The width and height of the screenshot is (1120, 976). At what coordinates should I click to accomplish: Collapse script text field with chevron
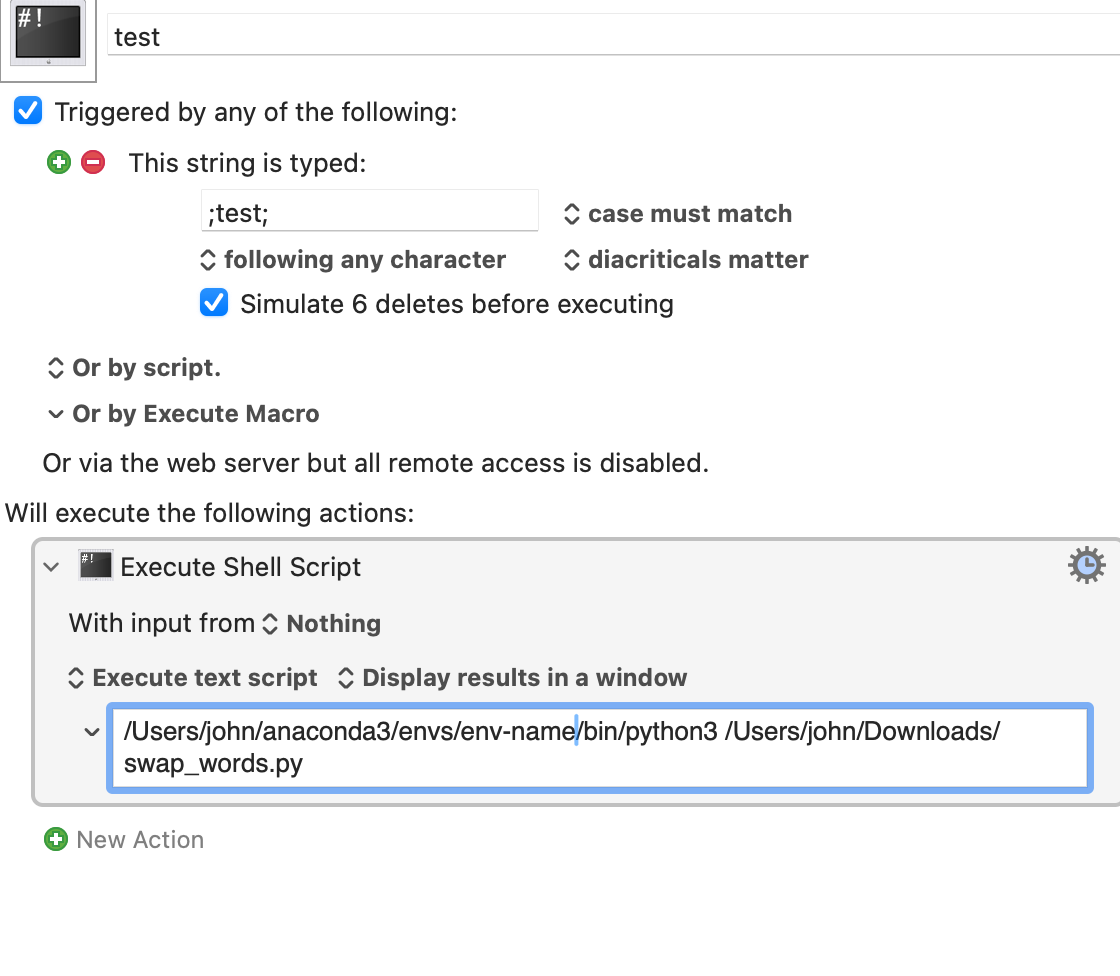[x=91, y=732]
